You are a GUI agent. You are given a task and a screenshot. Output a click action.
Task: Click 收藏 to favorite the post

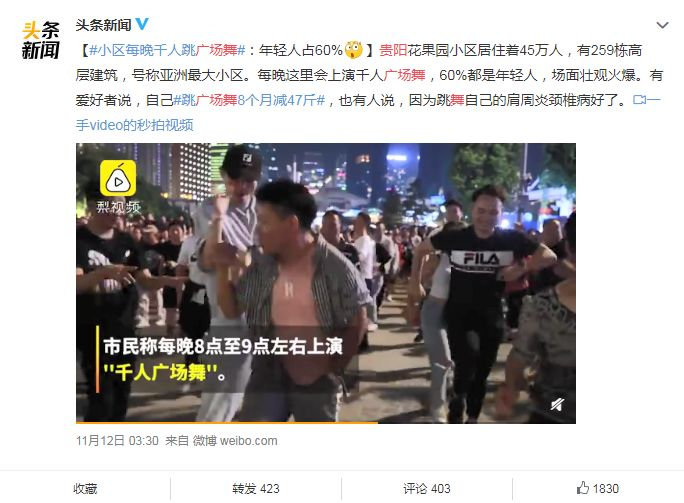[x=85, y=488]
